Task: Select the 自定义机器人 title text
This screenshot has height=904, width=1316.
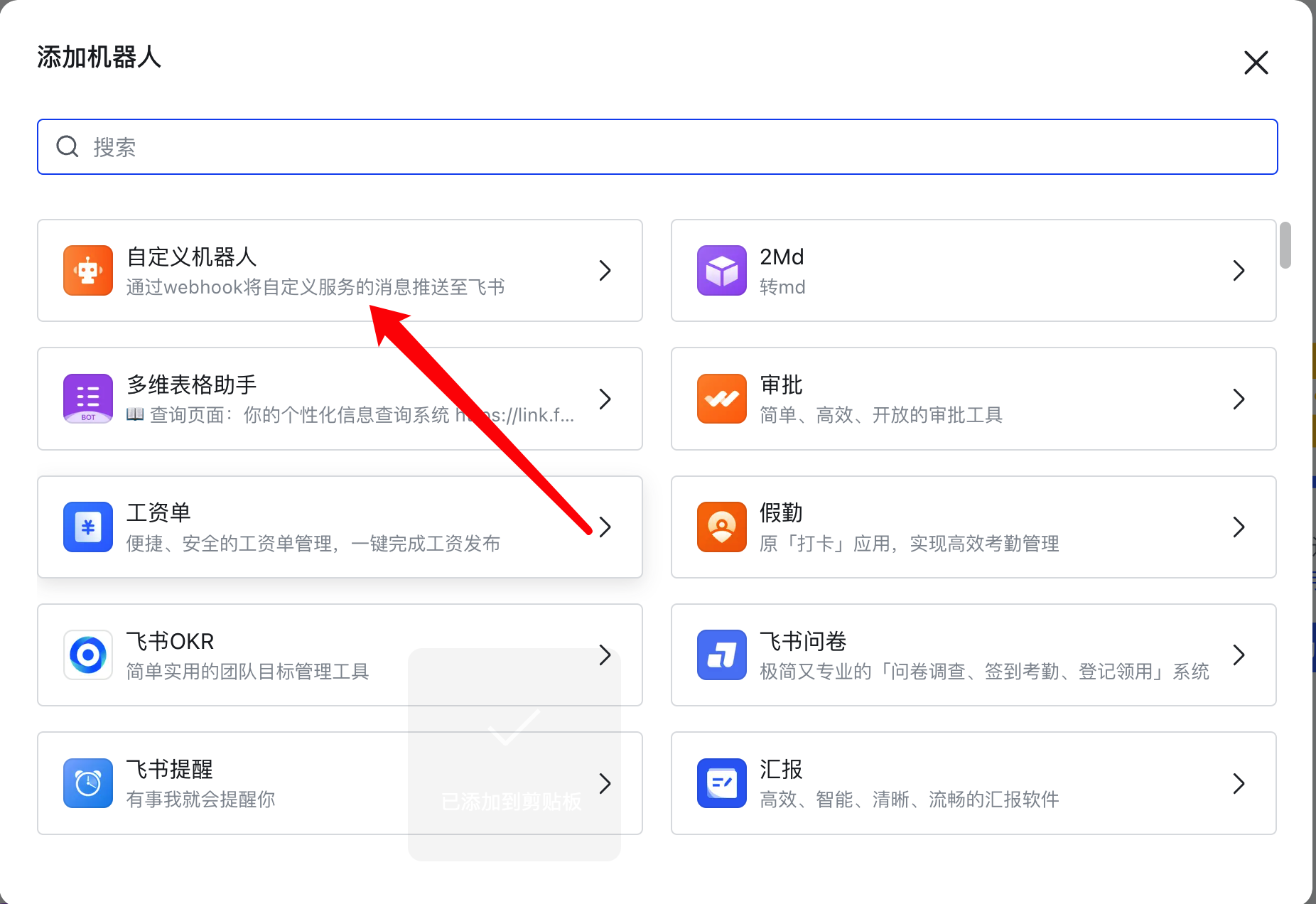Action: coord(191,257)
